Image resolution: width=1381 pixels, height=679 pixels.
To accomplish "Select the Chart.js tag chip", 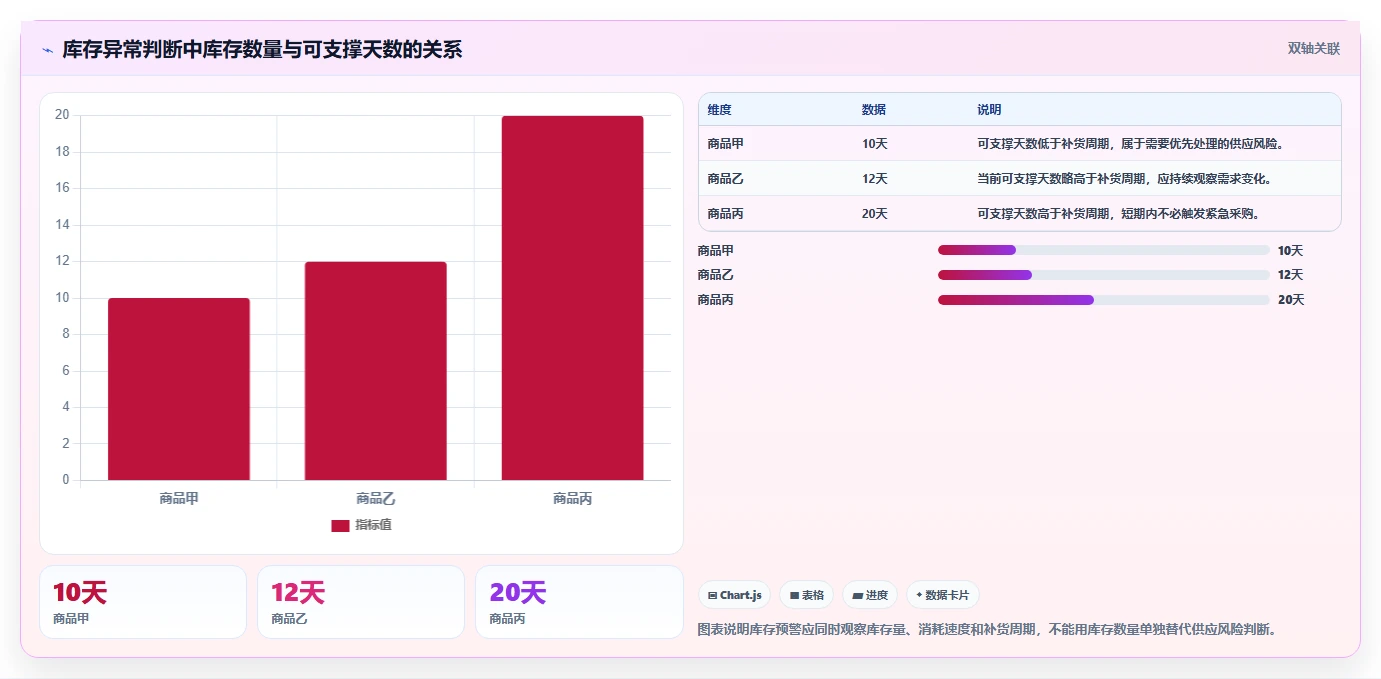I will click(x=734, y=595).
